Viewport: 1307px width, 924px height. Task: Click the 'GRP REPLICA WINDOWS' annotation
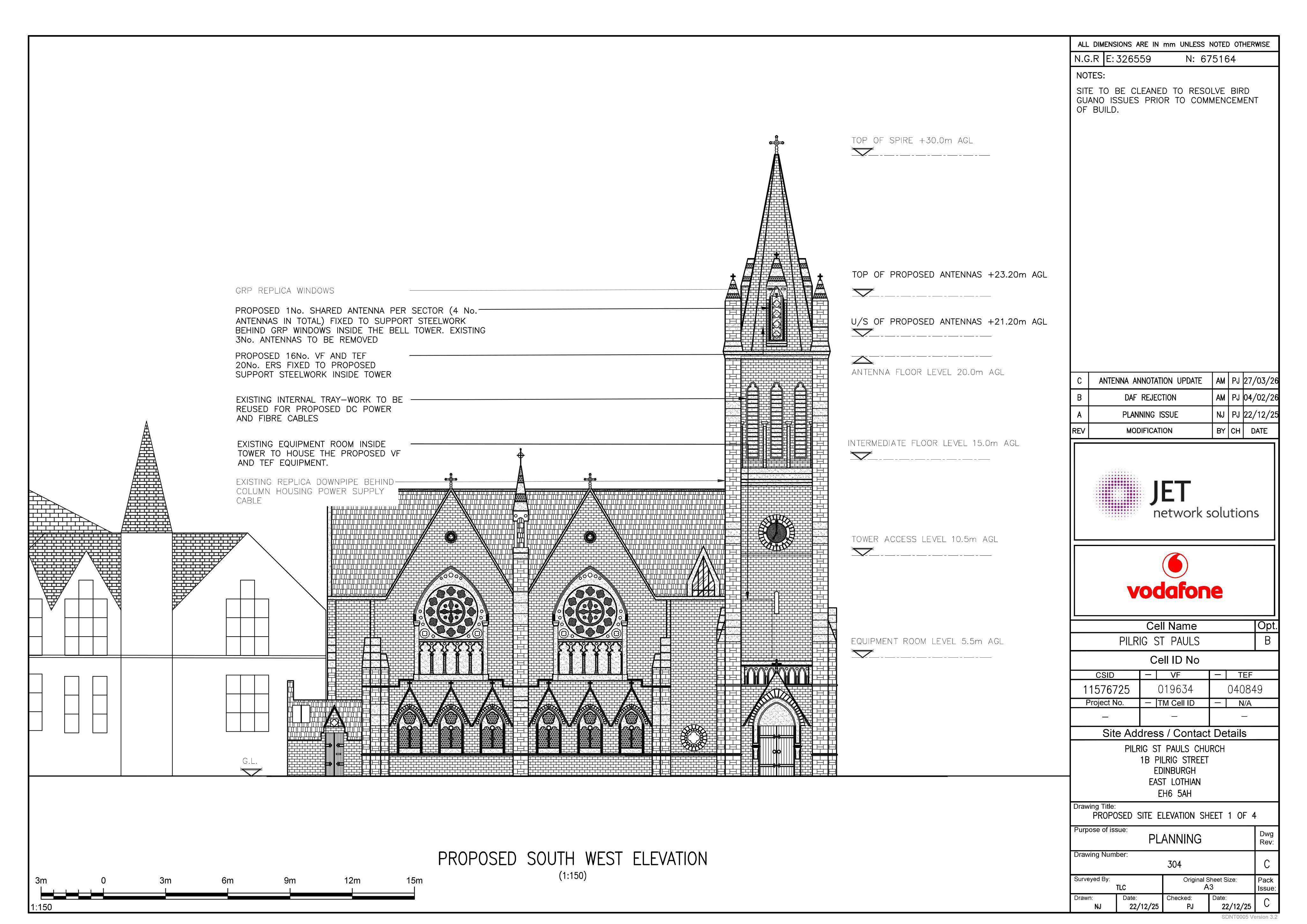[285, 291]
